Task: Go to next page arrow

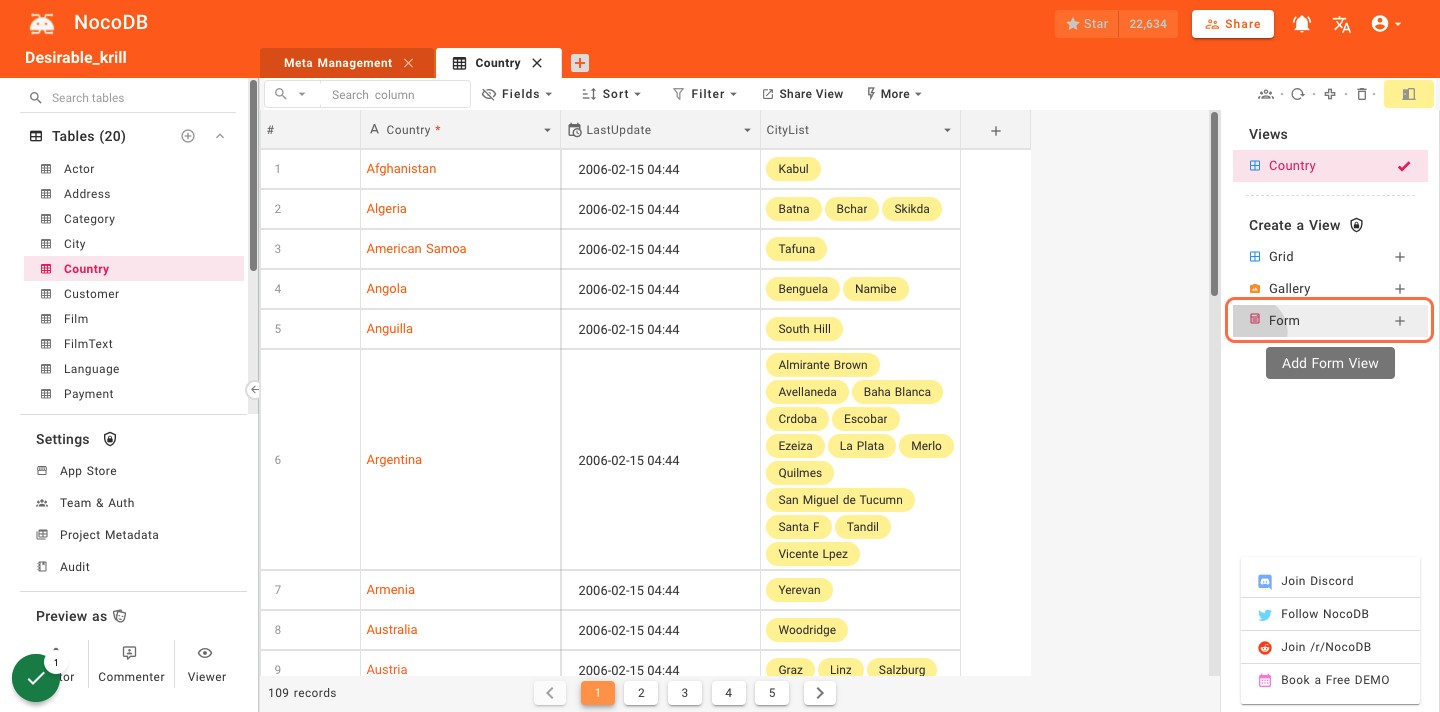Action: pyautogui.click(x=820, y=693)
